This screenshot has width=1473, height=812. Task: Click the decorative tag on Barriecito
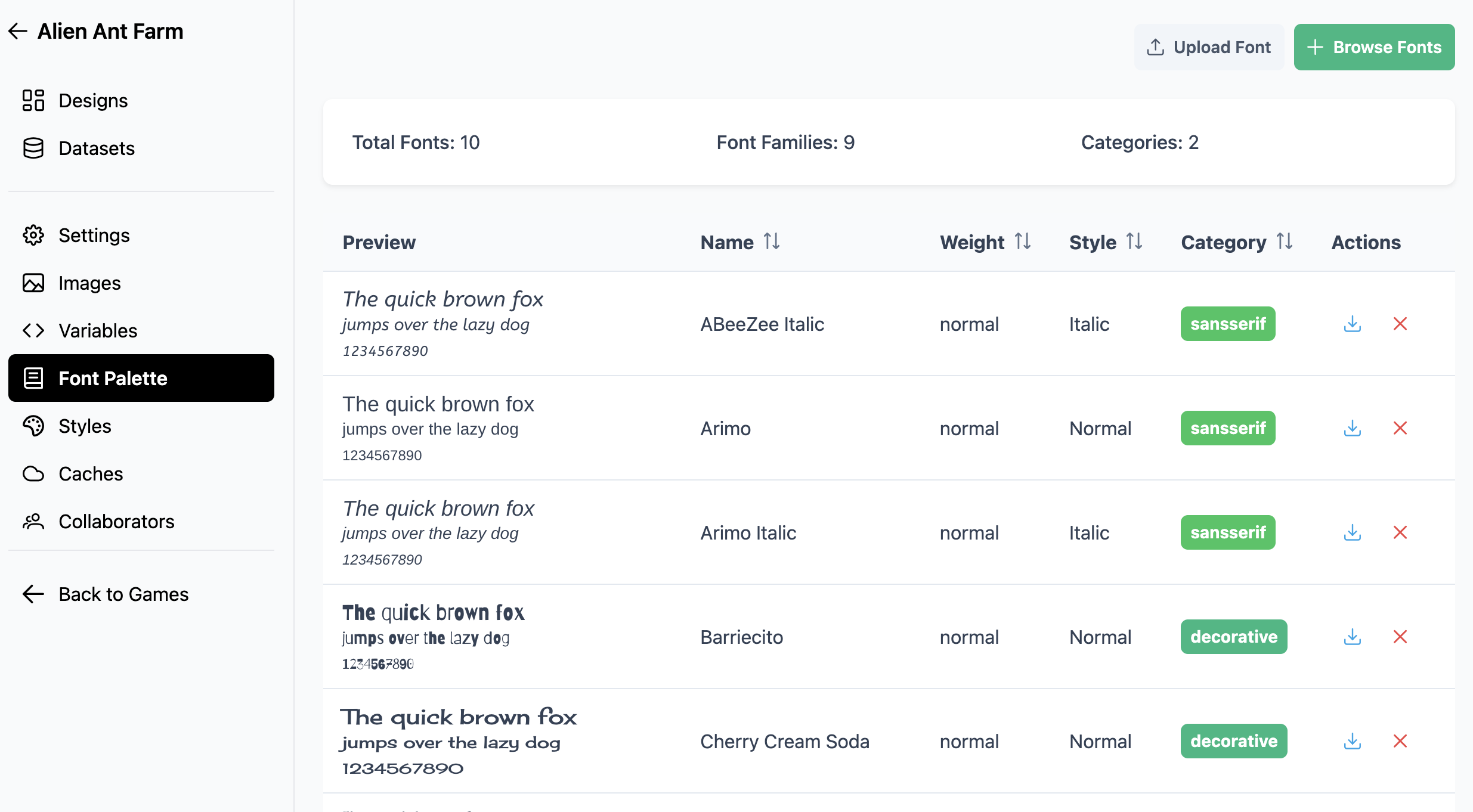(x=1233, y=637)
